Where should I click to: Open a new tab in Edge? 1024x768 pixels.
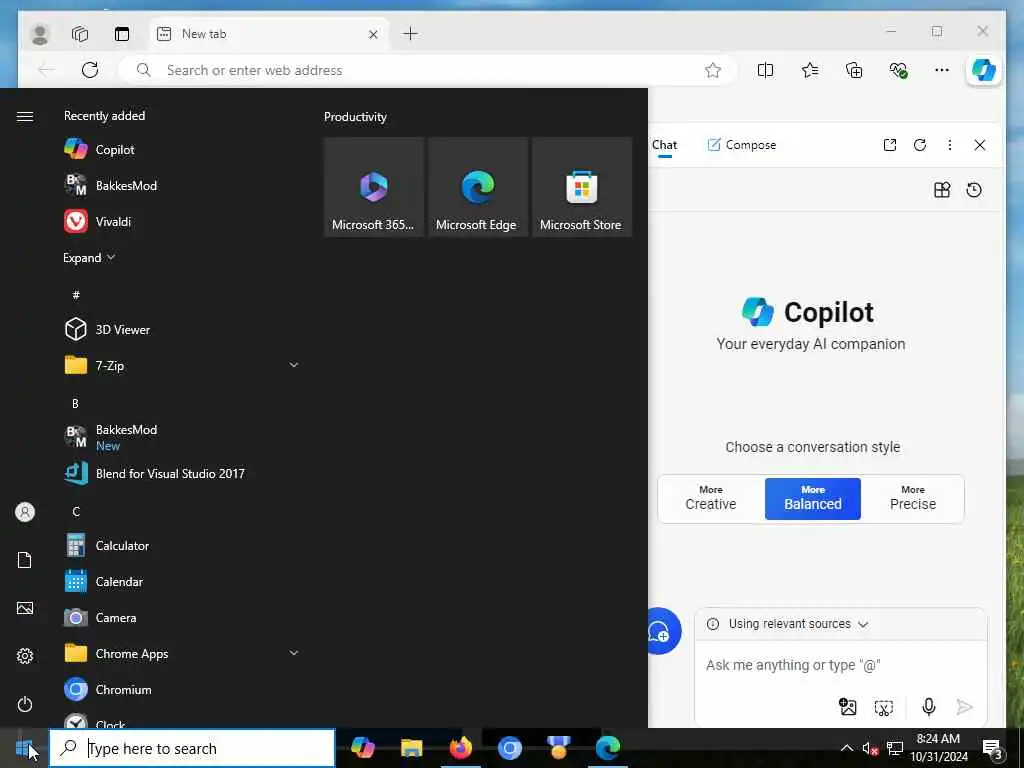[x=410, y=34]
